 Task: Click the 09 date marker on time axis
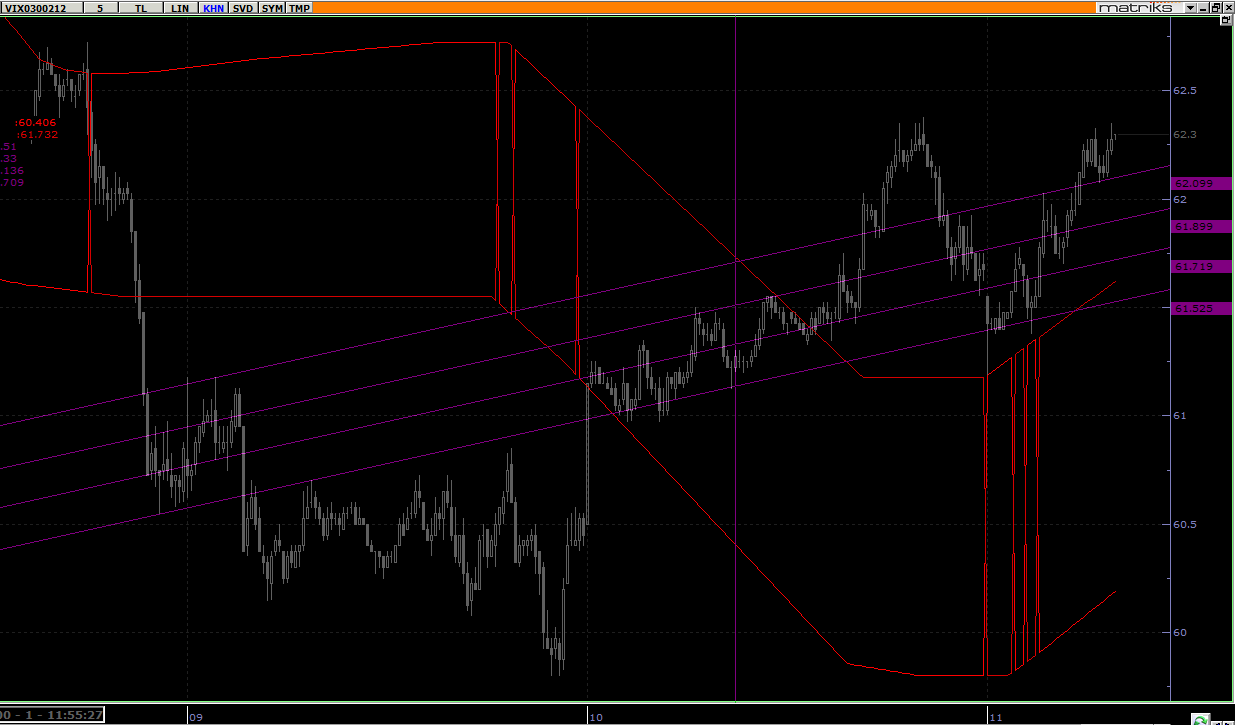196,717
